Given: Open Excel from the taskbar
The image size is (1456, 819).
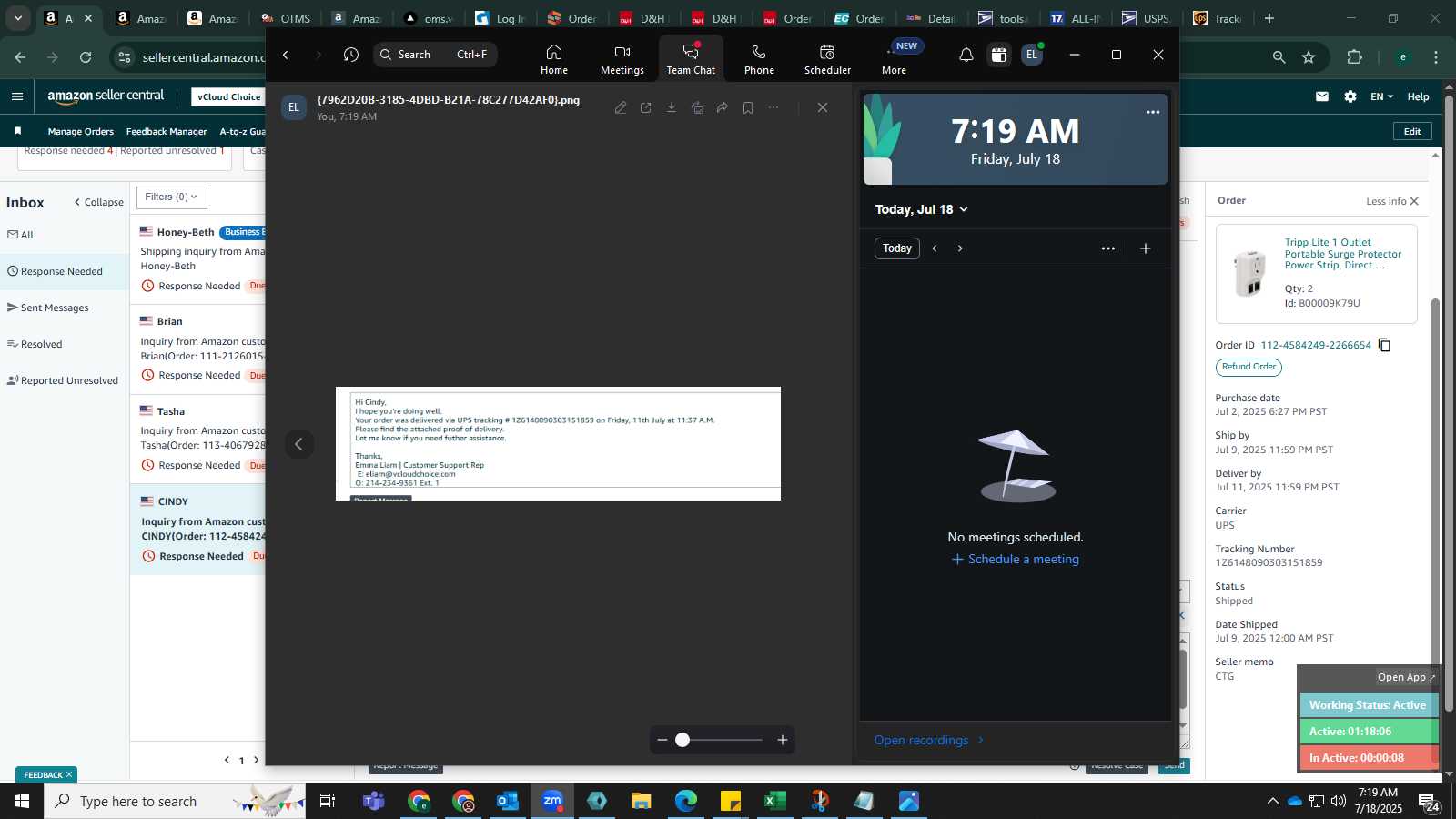Looking at the screenshot, I should coord(774,801).
